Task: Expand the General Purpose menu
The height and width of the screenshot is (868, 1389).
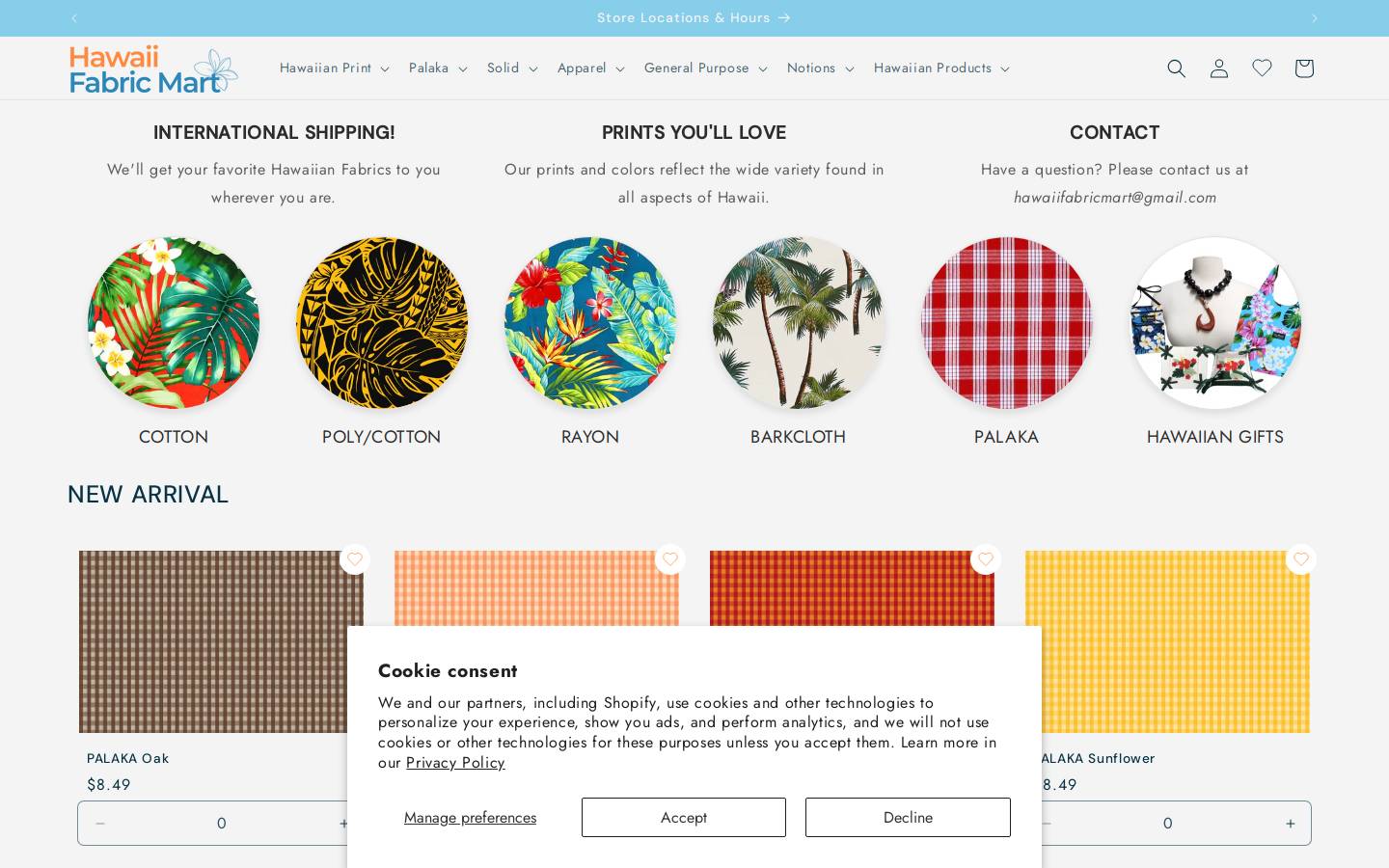Action: 706,68
